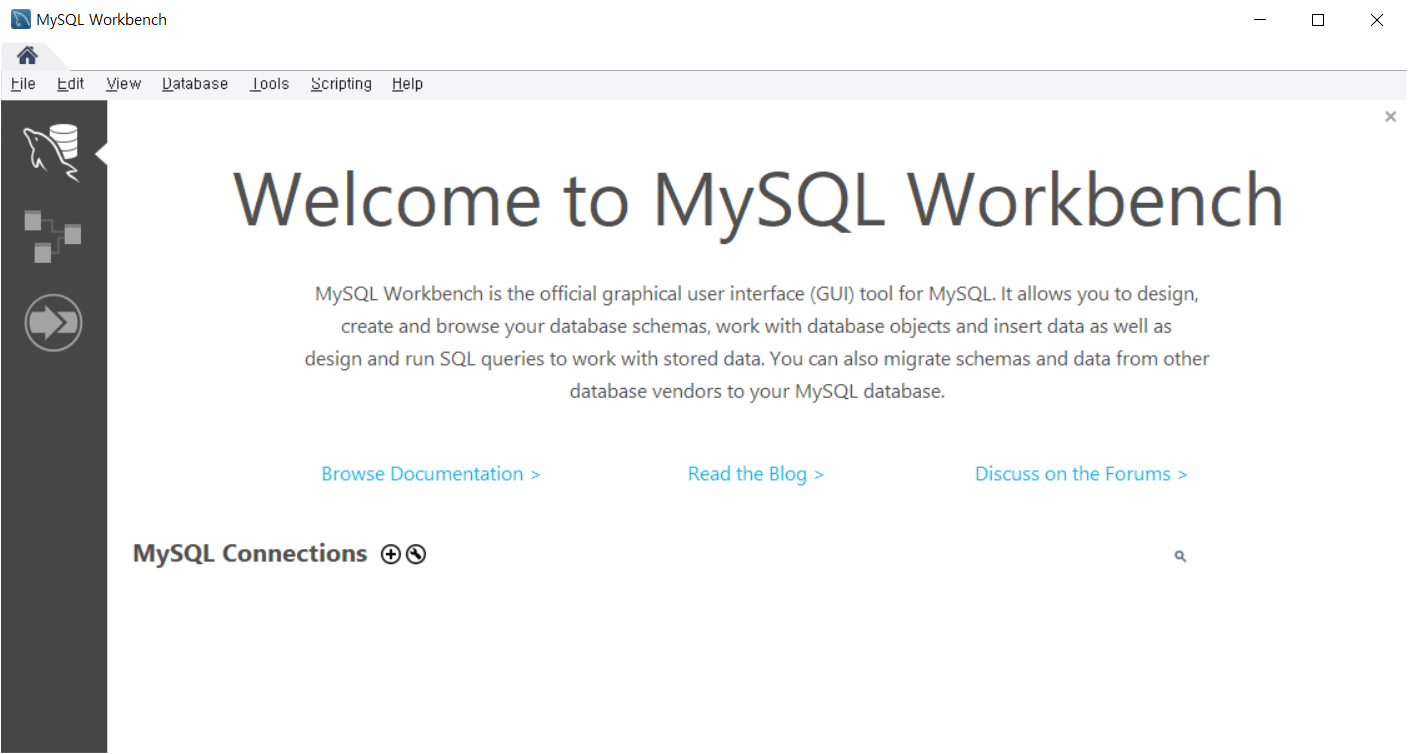Close the welcome panel with the X icon
This screenshot has width=1408, height=754.
tap(1390, 116)
